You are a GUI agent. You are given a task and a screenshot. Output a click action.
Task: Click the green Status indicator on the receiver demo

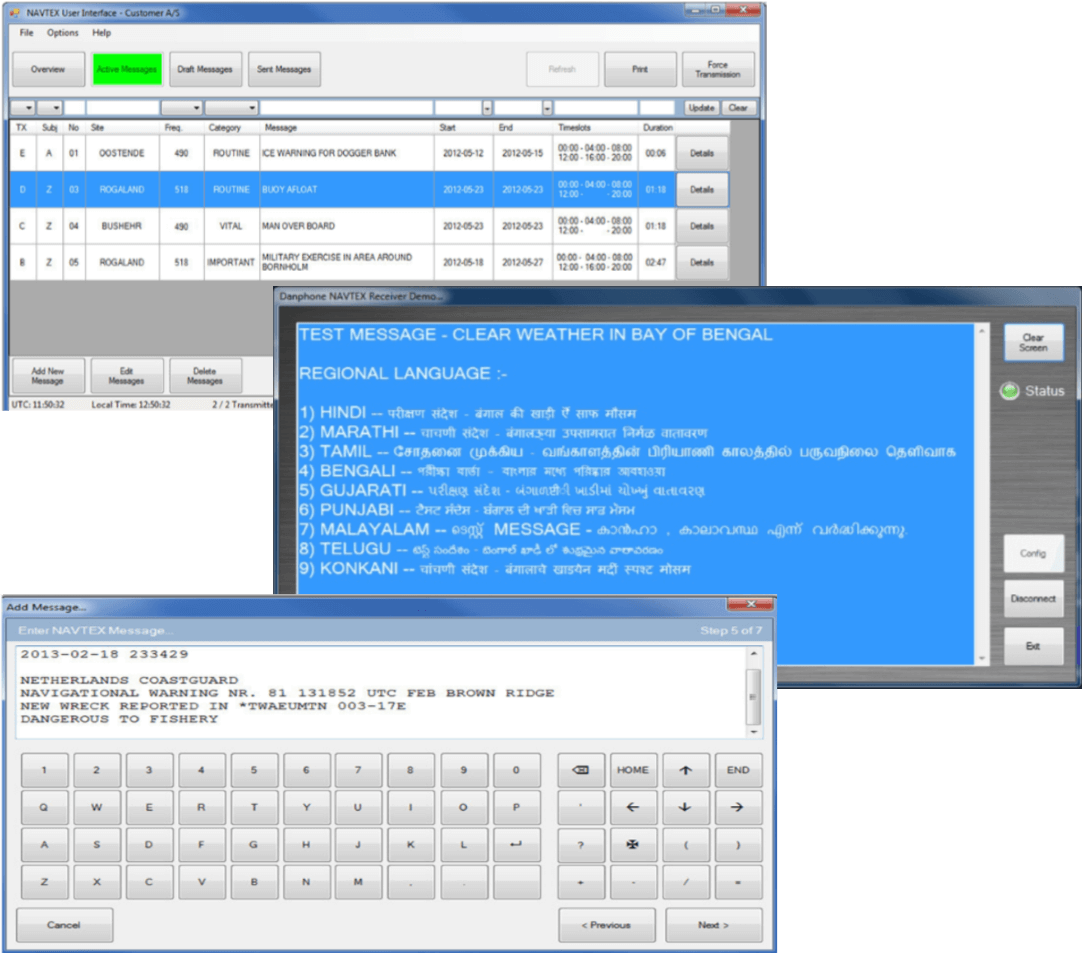[1009, 391]
